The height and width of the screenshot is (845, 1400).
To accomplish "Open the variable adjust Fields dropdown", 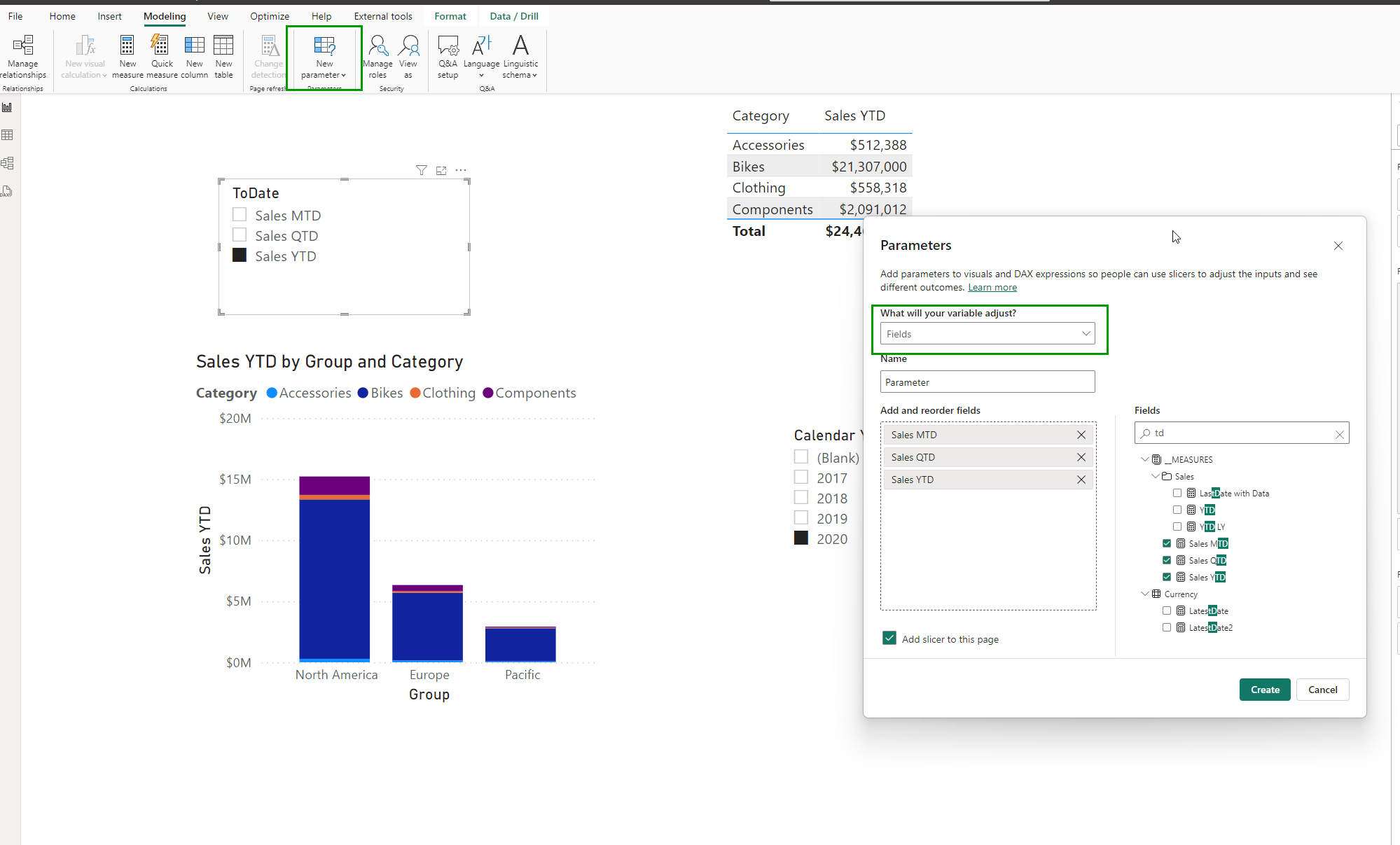I will pyautogui.click(x=987, y=334).
